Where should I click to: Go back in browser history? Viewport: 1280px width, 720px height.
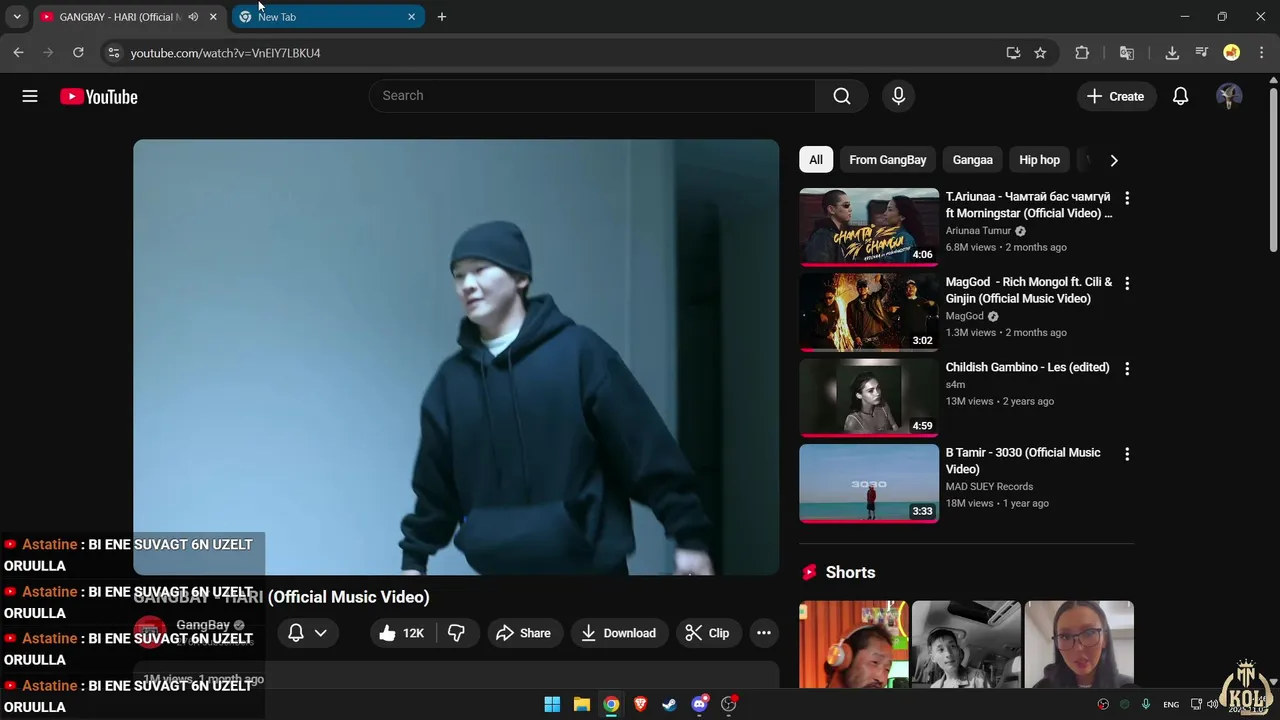click(18, 53)
